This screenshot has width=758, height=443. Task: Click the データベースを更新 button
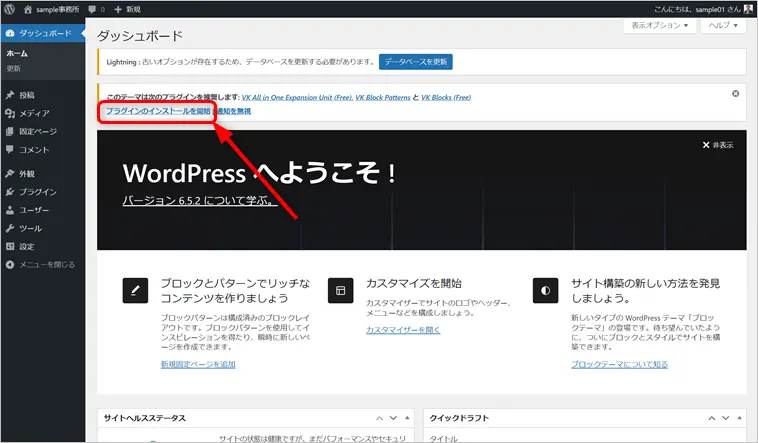click(x=416, y=61)
